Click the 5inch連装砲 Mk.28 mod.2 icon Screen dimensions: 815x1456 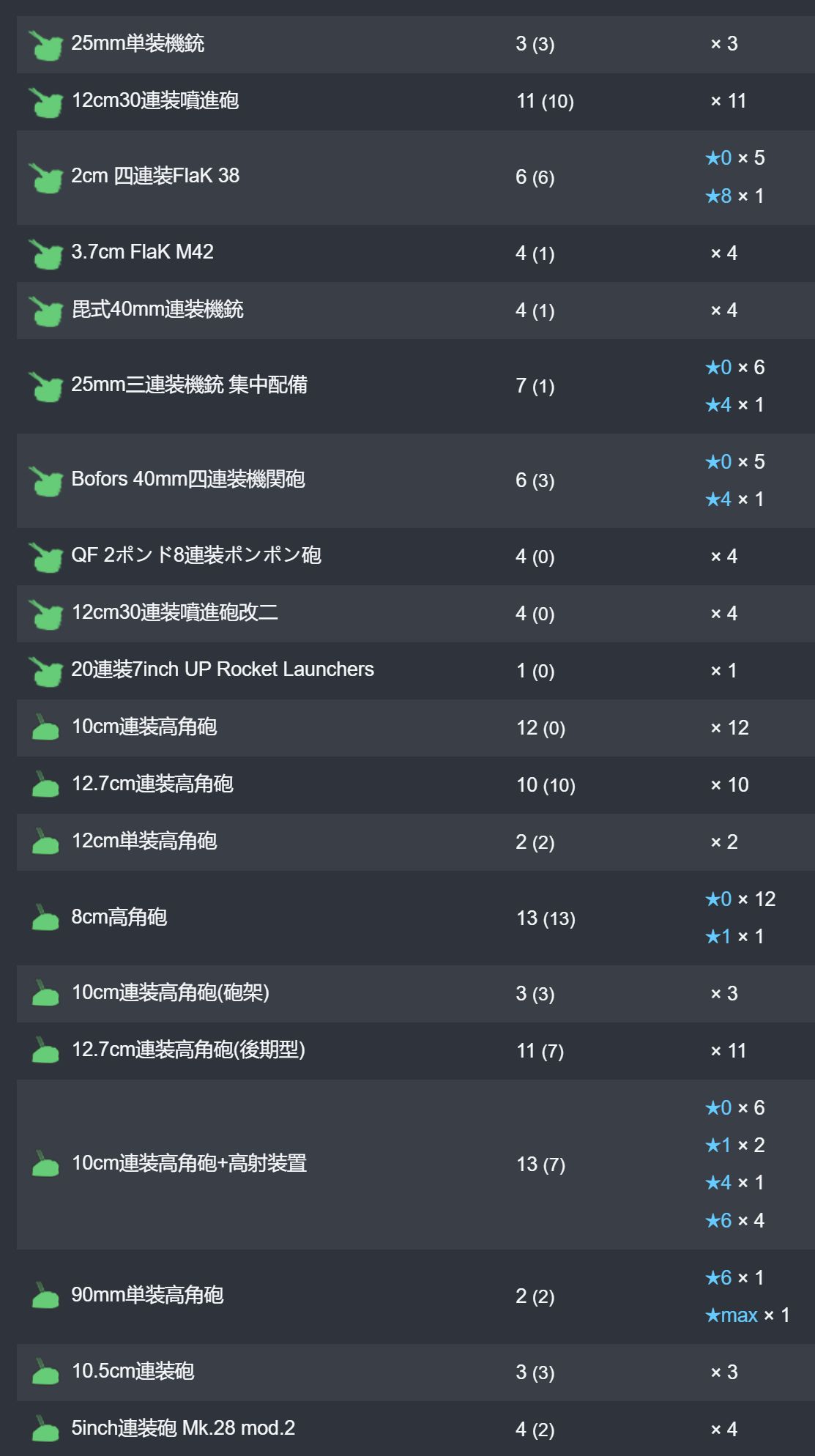point(45,1428)
